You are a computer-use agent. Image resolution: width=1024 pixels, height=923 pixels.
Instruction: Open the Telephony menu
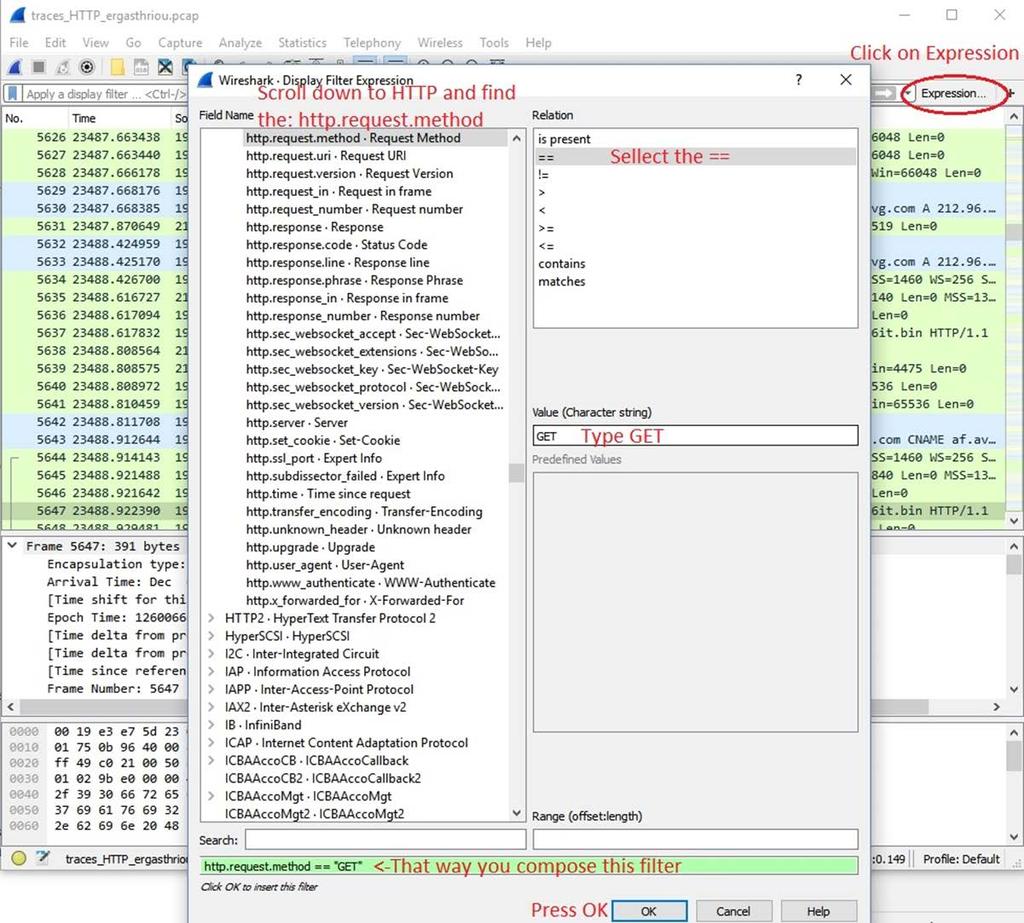coord(372,42)
